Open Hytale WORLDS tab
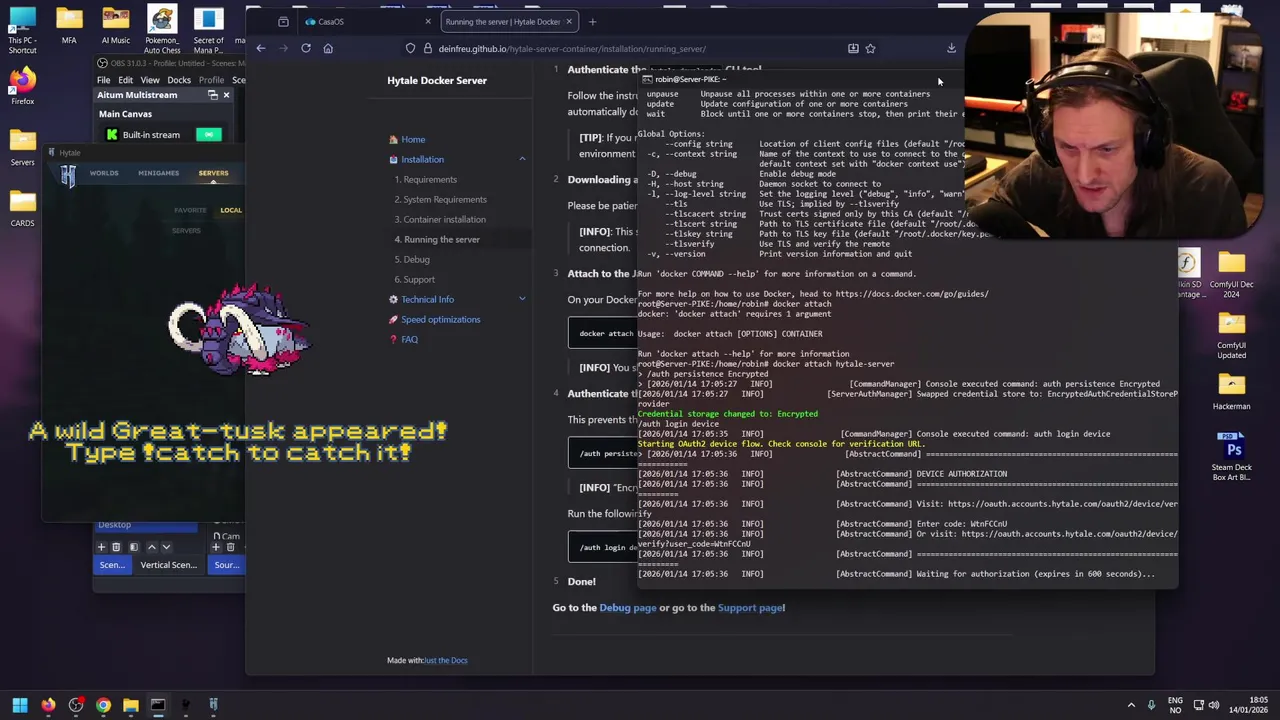Screen dimensions: 1280x720 point(104,173)
